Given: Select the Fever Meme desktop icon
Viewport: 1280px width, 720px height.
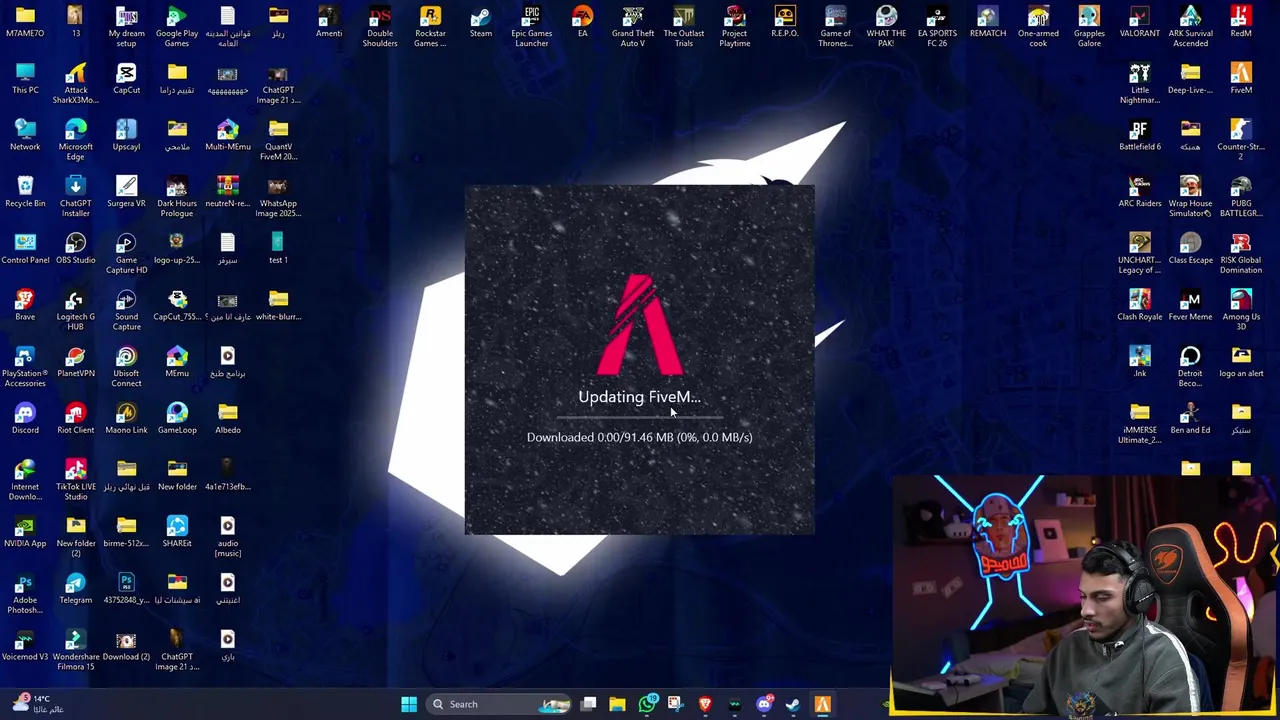Looking at the screenshot, I should coord(1190,305).
